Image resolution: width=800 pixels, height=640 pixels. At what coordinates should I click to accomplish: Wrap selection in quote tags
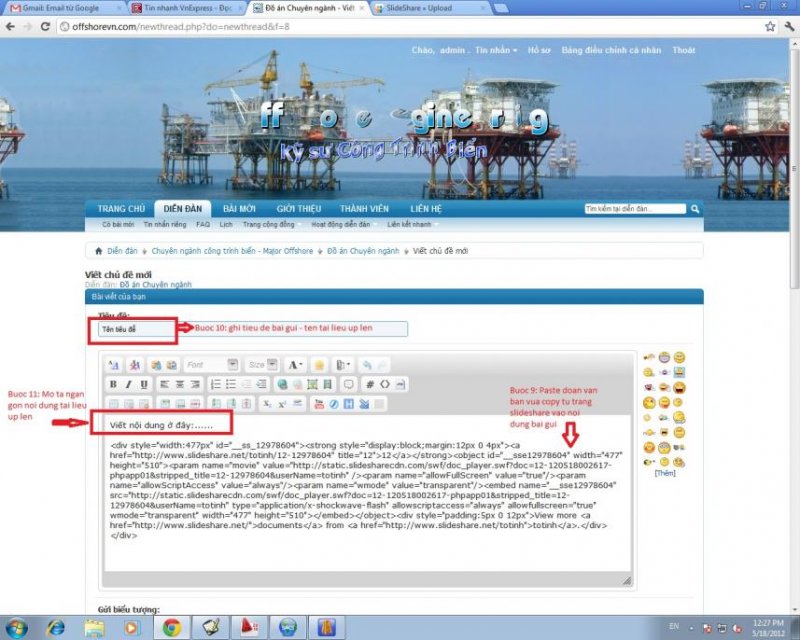349,384
